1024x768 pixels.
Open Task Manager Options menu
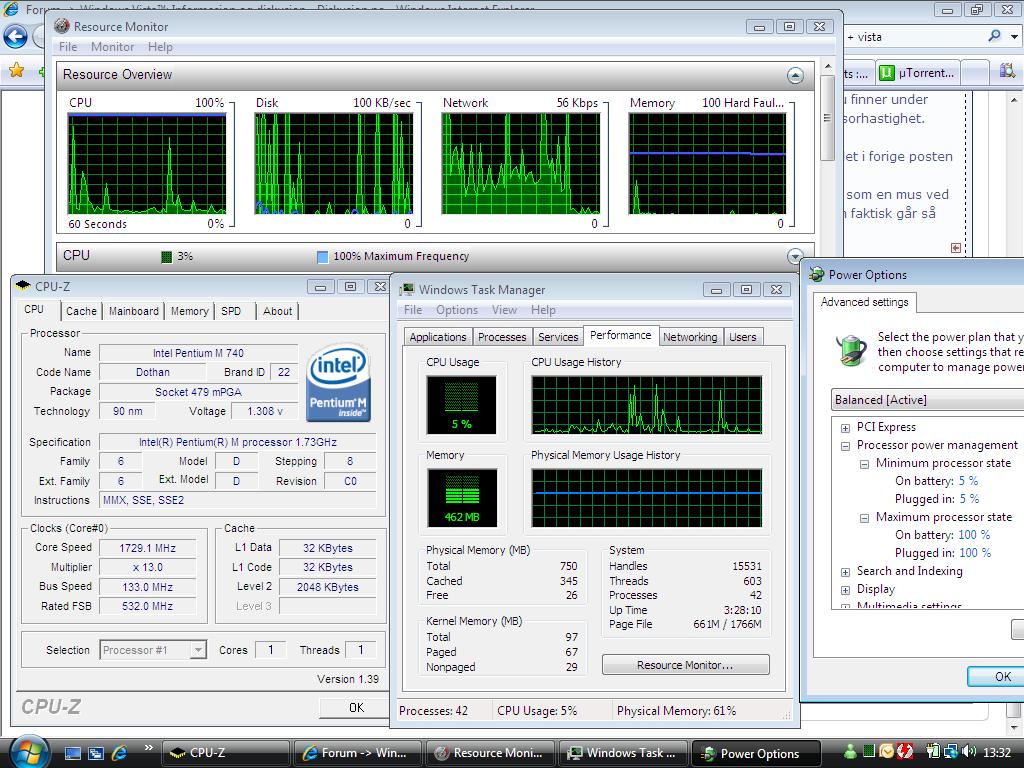pyautogui.click(x=456, y=310)
